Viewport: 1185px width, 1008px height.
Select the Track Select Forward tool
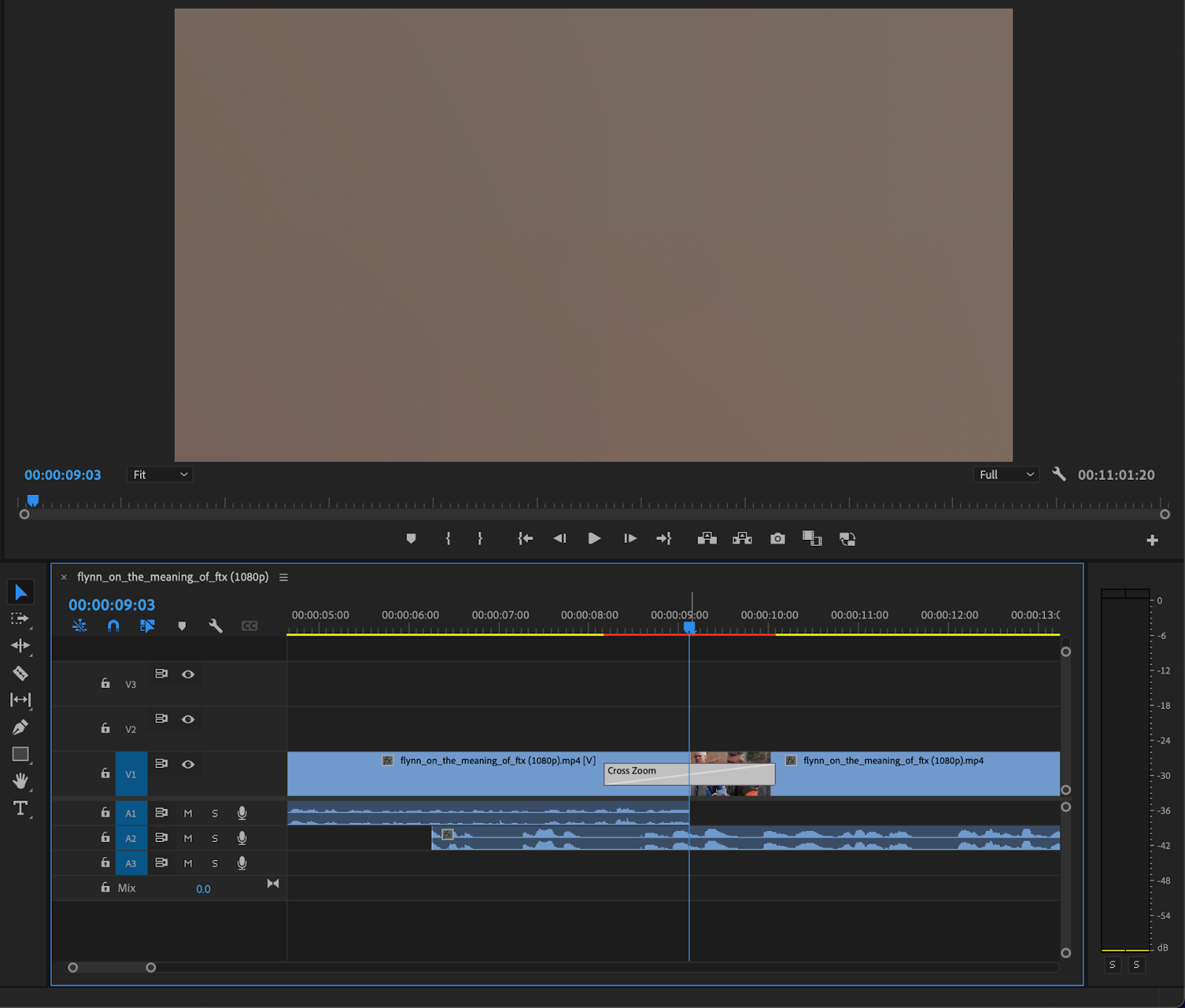coord(20,618)
